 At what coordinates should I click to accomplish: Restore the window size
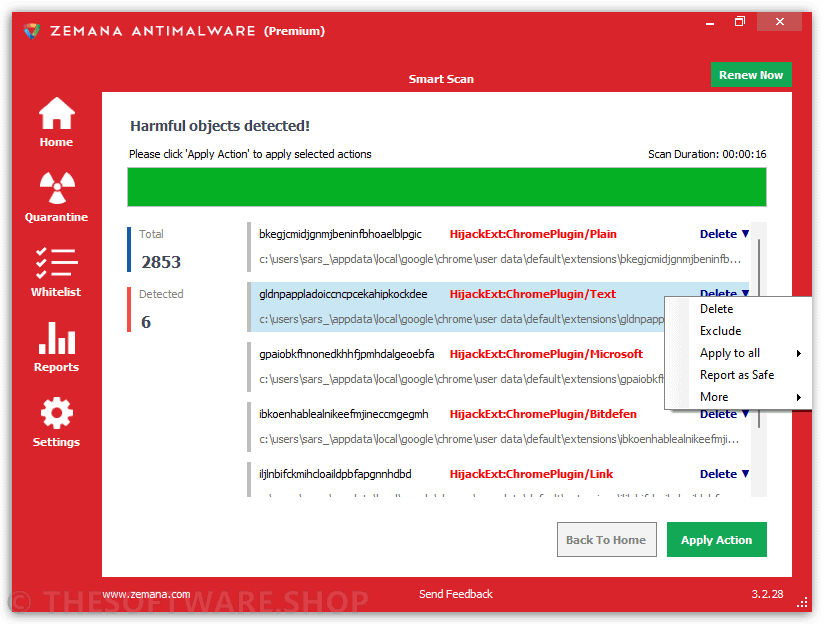point(740,22)
